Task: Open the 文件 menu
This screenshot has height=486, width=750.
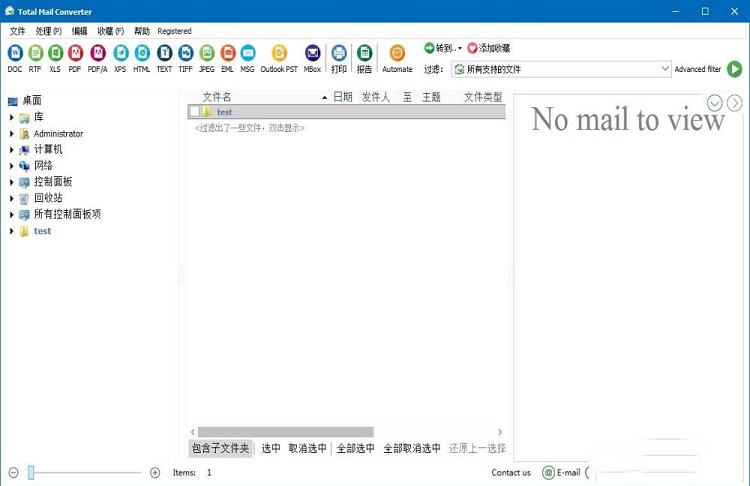Action: point(17,31)
